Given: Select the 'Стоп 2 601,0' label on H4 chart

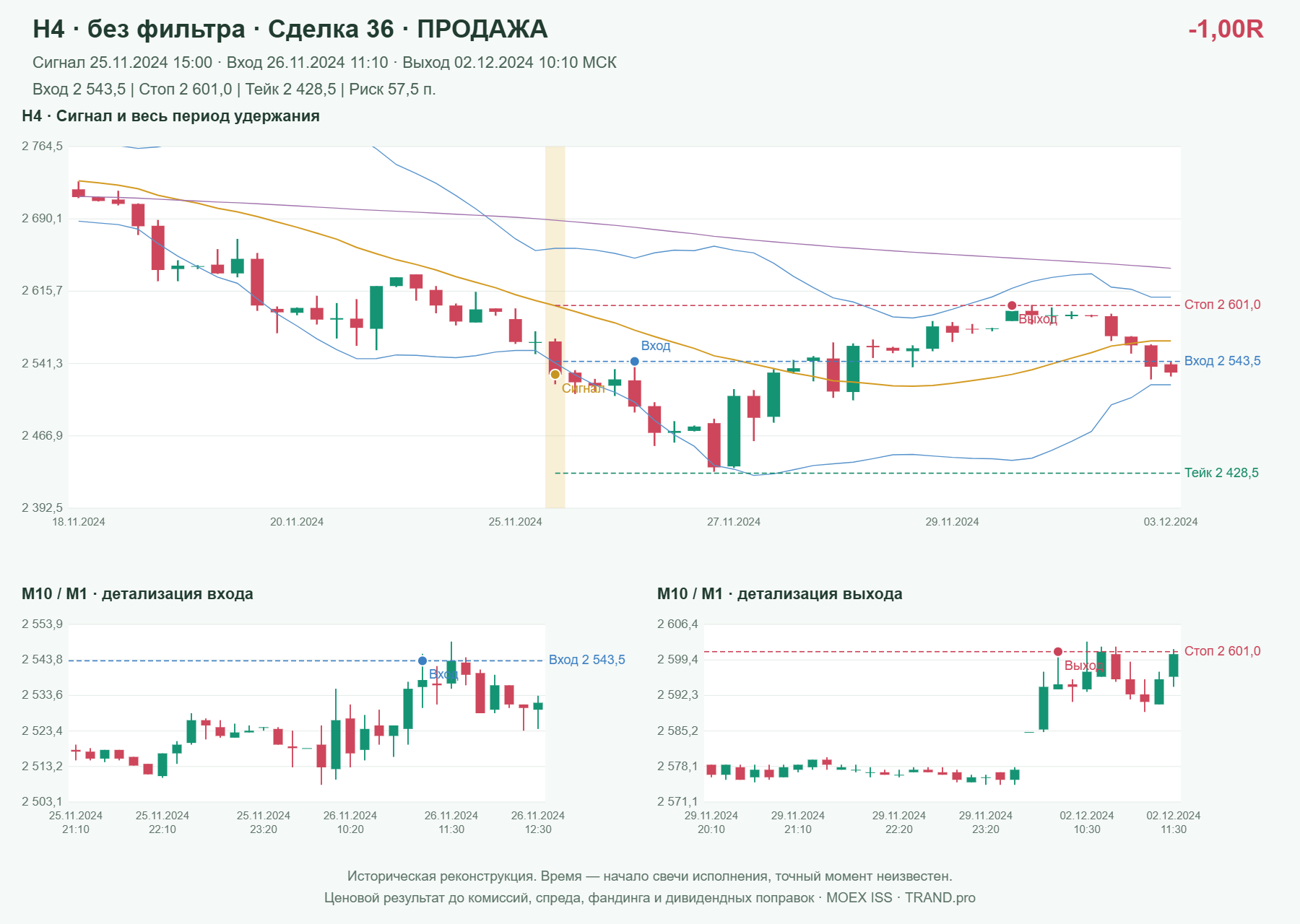Looking at the screenshot, I should 1223,305.
